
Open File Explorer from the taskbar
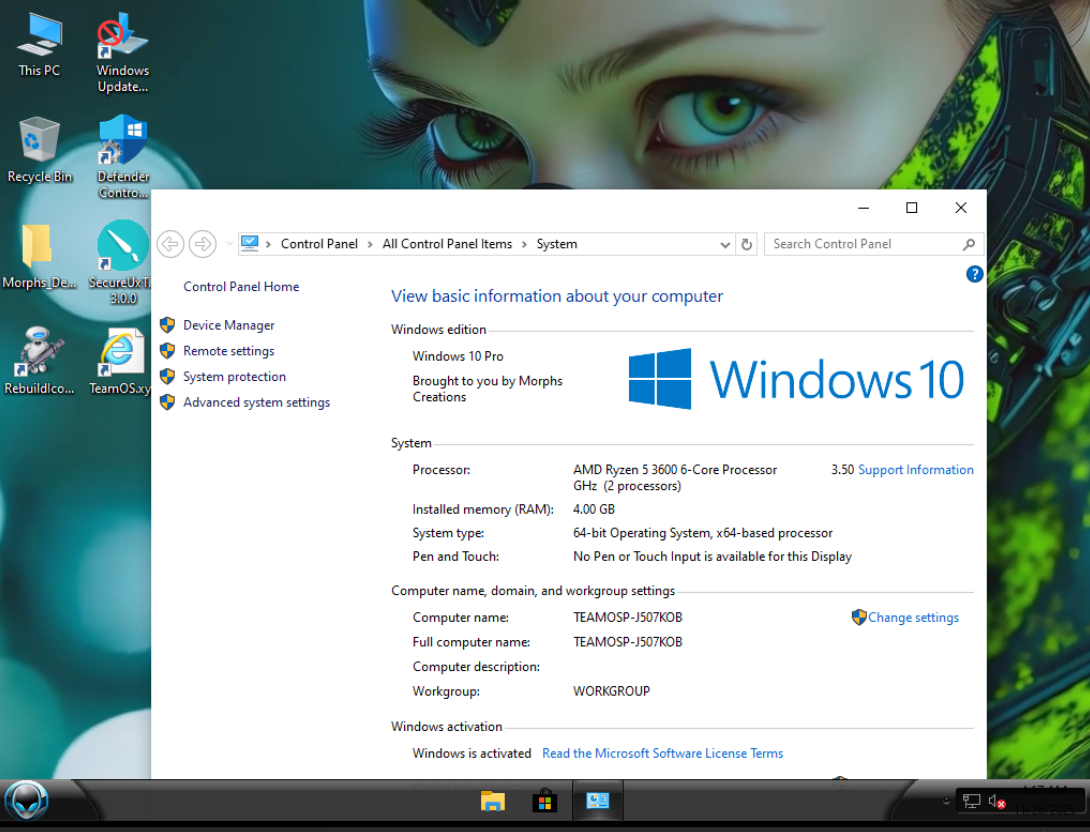492,801
